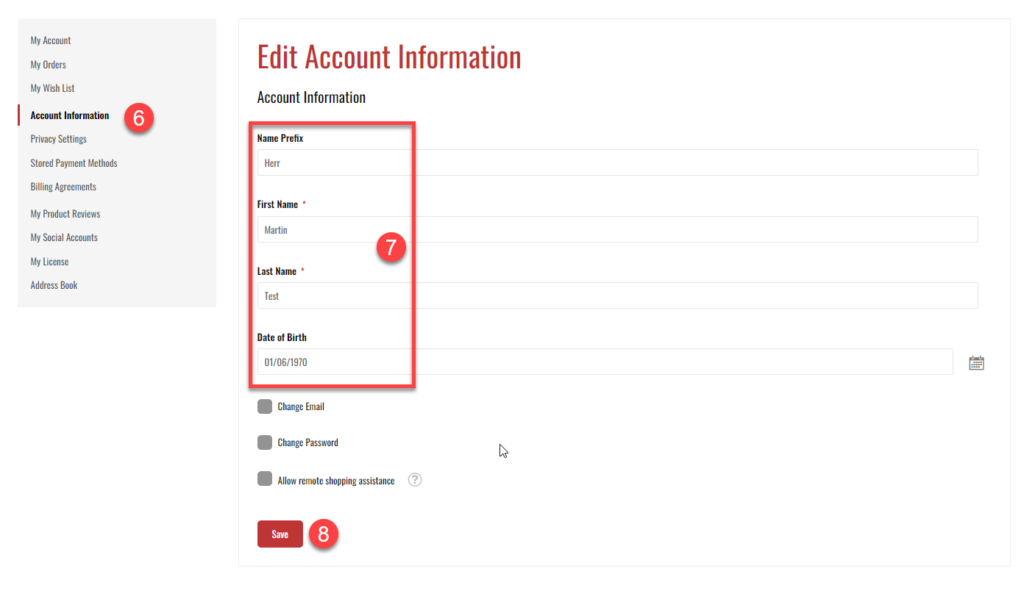1024x602 pixels.
Task: Toggle Allow remote shopping assistance checkbox
Action: 265,480
